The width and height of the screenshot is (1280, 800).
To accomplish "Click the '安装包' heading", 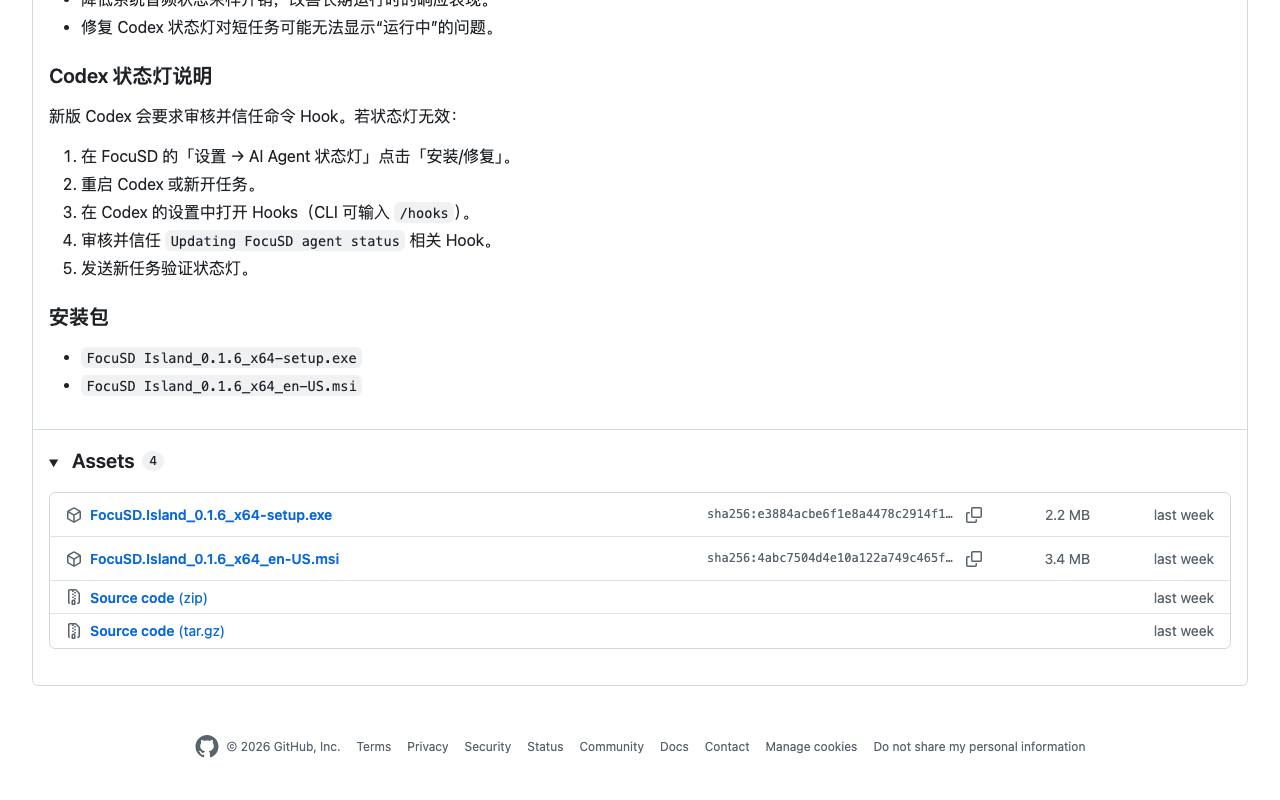I will tap(79, 317).
